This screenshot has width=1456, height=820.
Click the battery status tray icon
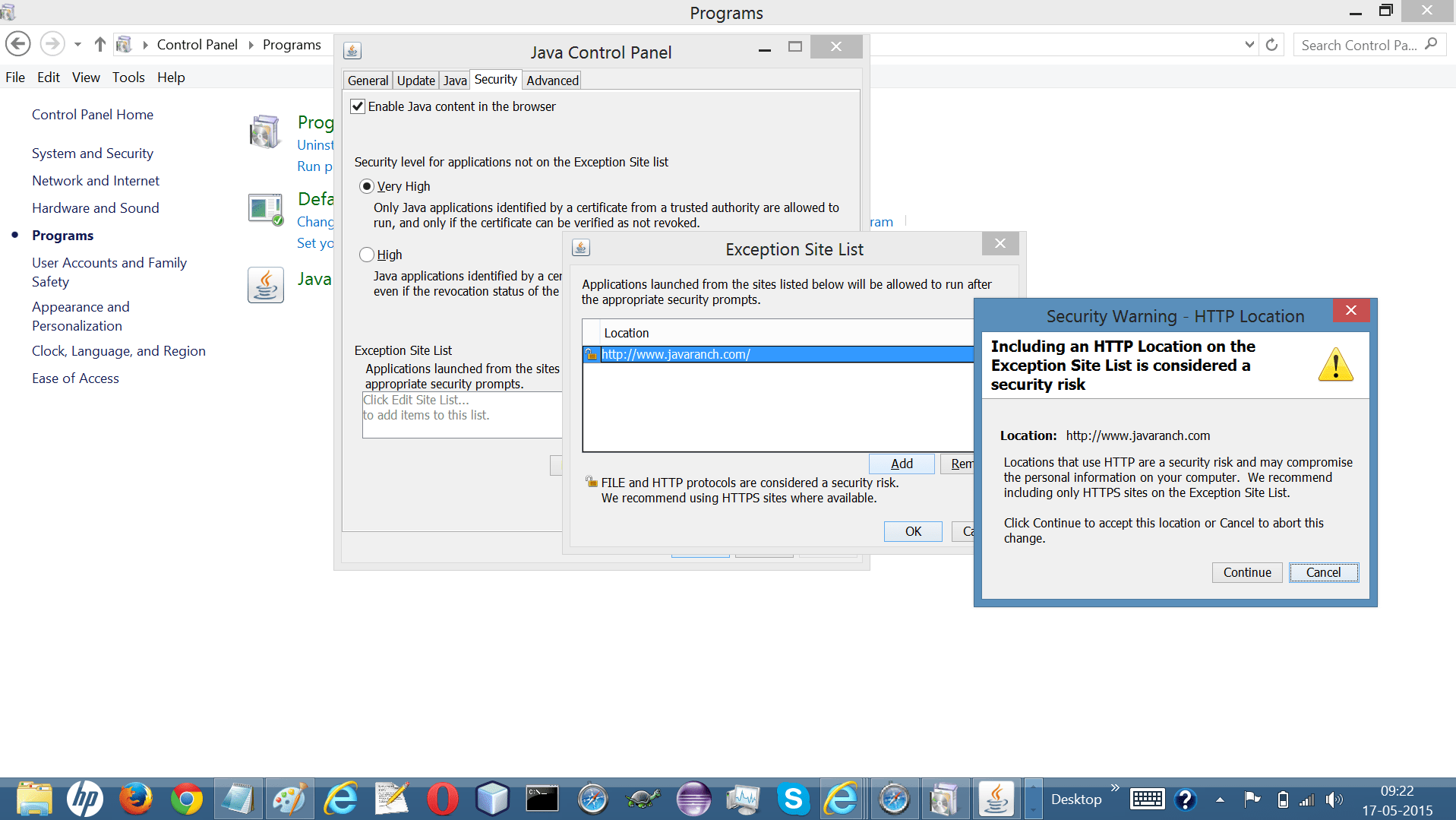1283,799
